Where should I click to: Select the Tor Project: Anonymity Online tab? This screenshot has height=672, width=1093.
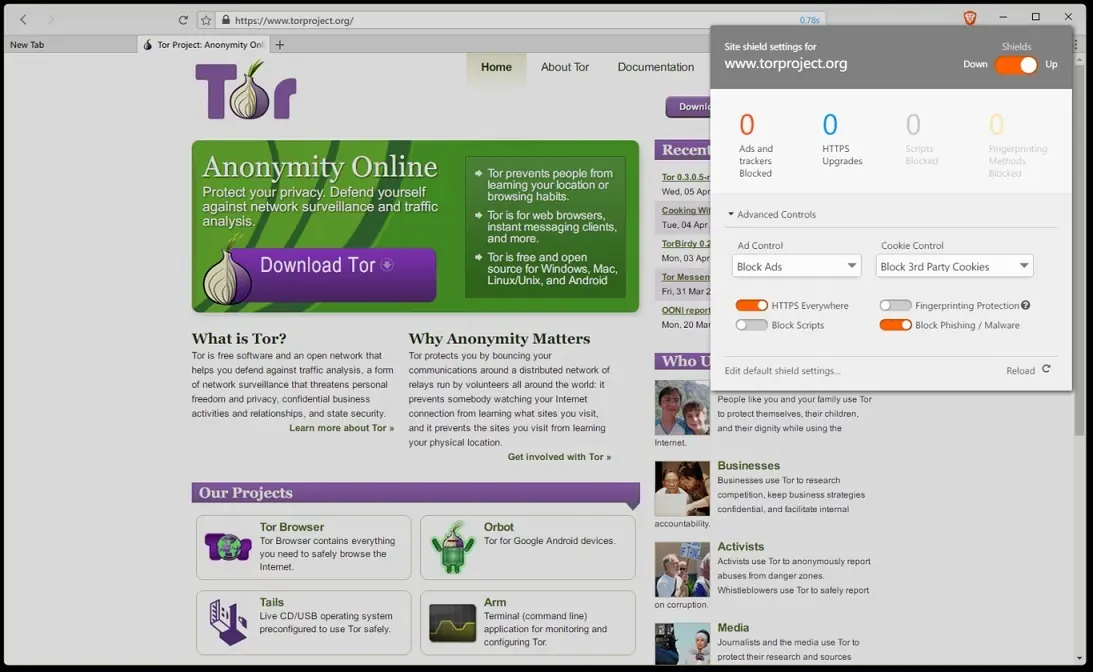click(x=202, y=45)
